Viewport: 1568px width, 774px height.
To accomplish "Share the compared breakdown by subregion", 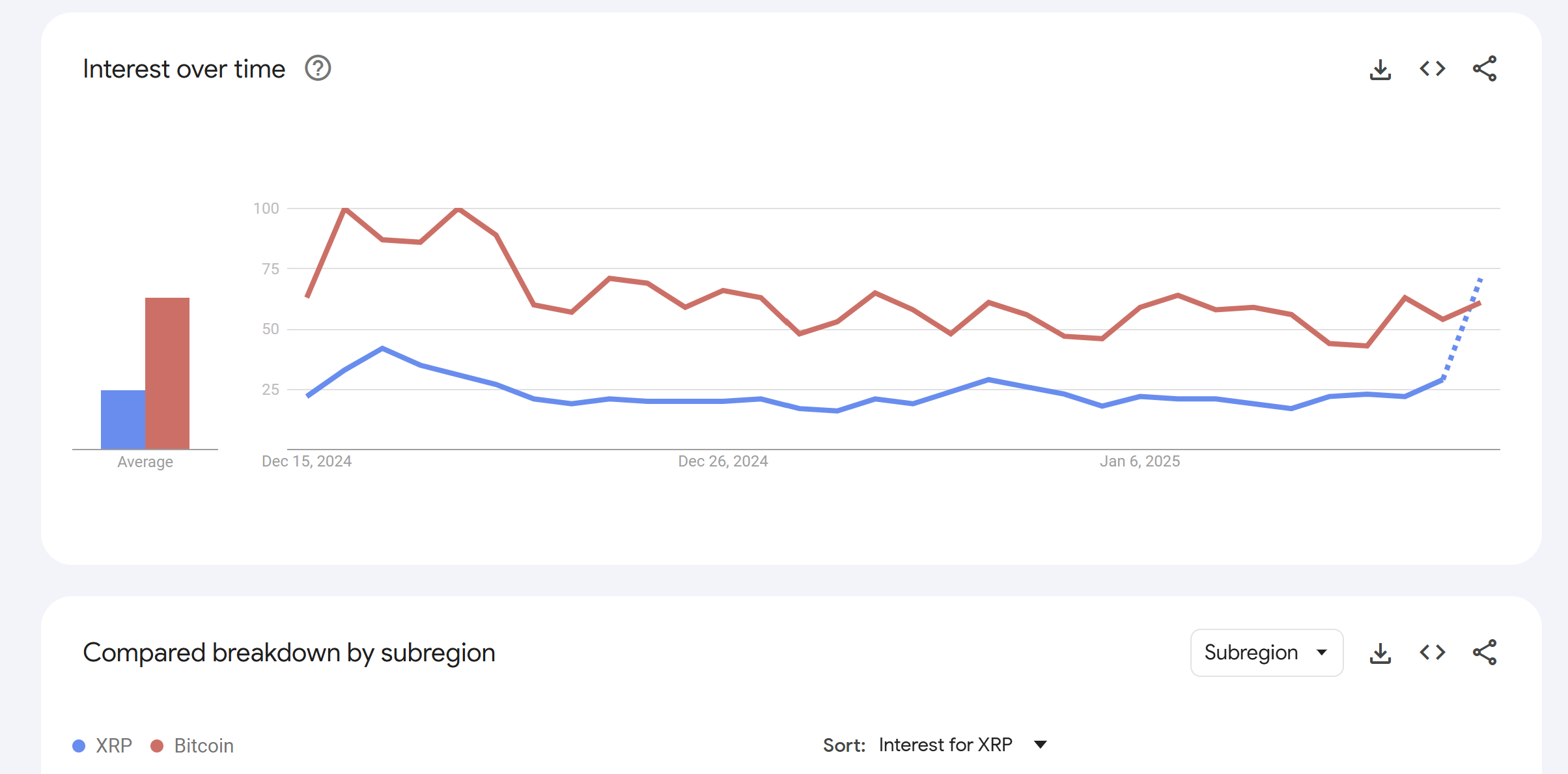I will click(1485, 652).
